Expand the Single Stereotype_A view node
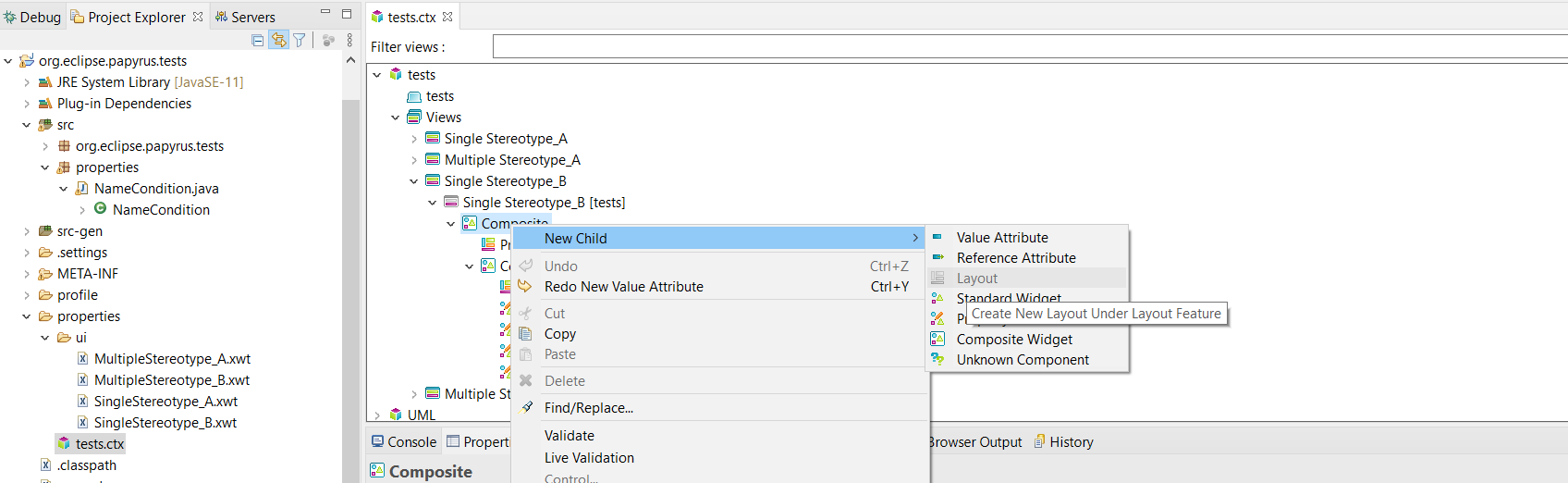 [x=414, y=139]
